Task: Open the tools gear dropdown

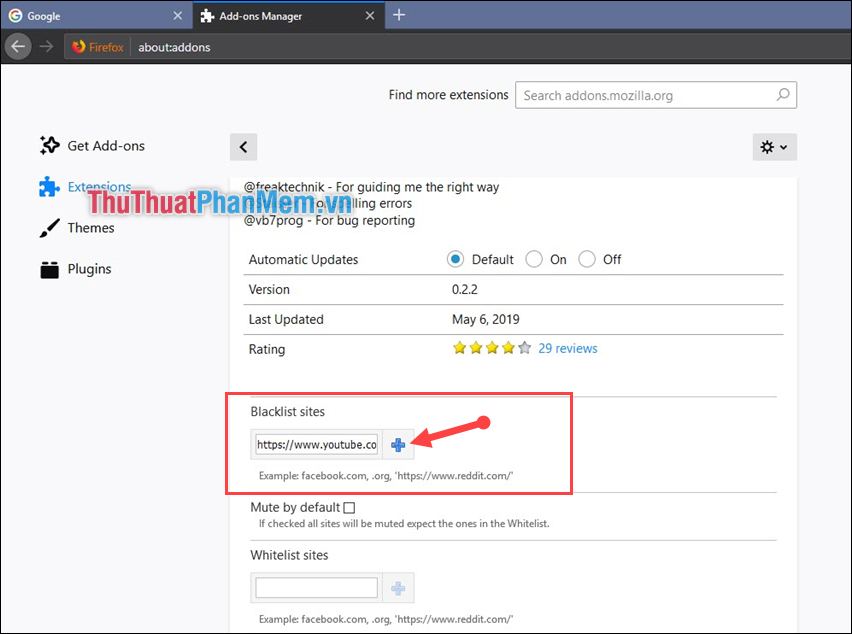Action: click(774, 146)
